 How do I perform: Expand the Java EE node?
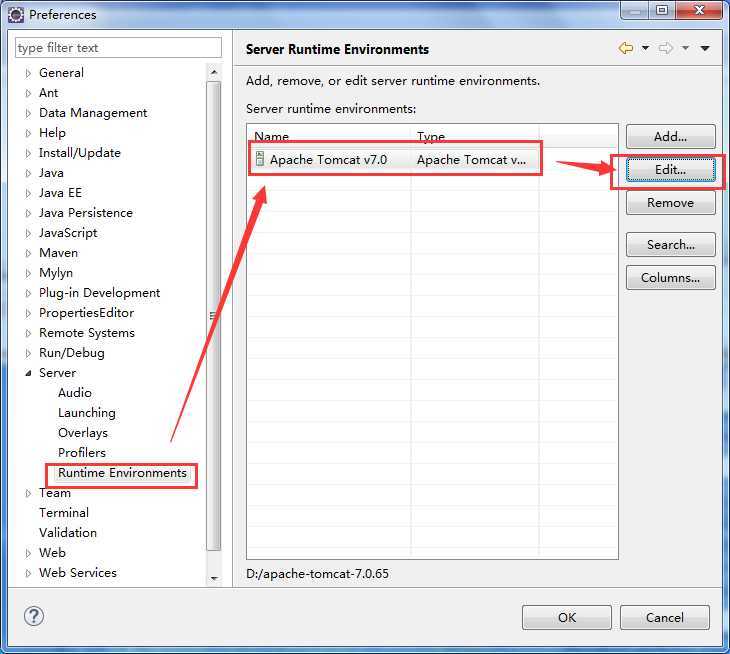[x=28, y=194]
